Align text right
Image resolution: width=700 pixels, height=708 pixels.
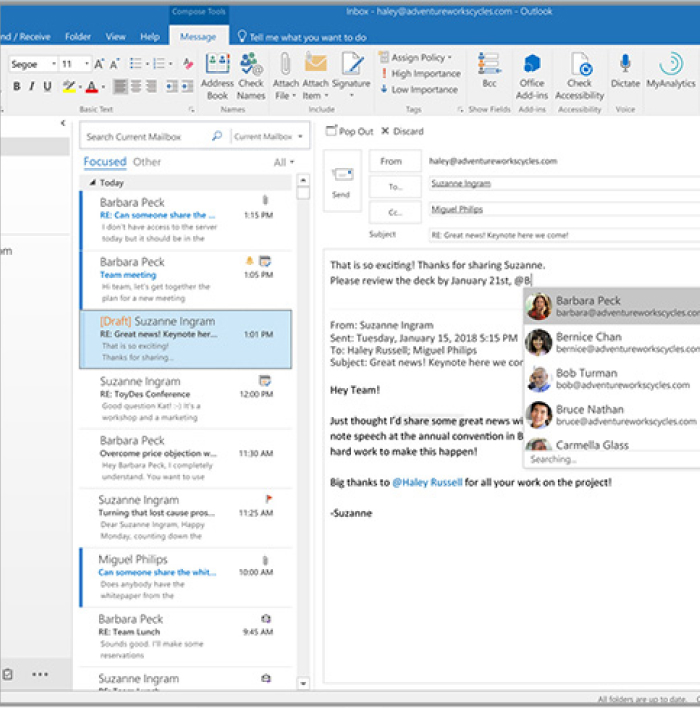coord(151,86)
